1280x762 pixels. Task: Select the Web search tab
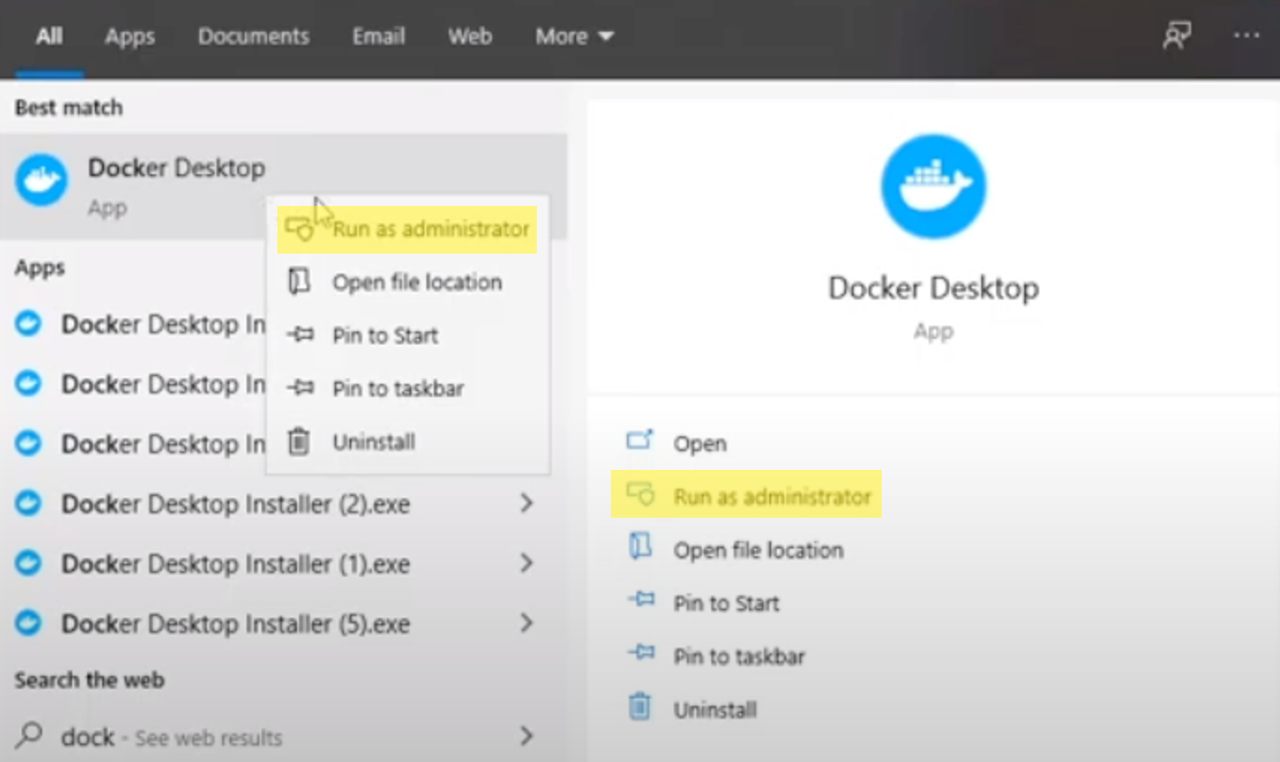469,37
